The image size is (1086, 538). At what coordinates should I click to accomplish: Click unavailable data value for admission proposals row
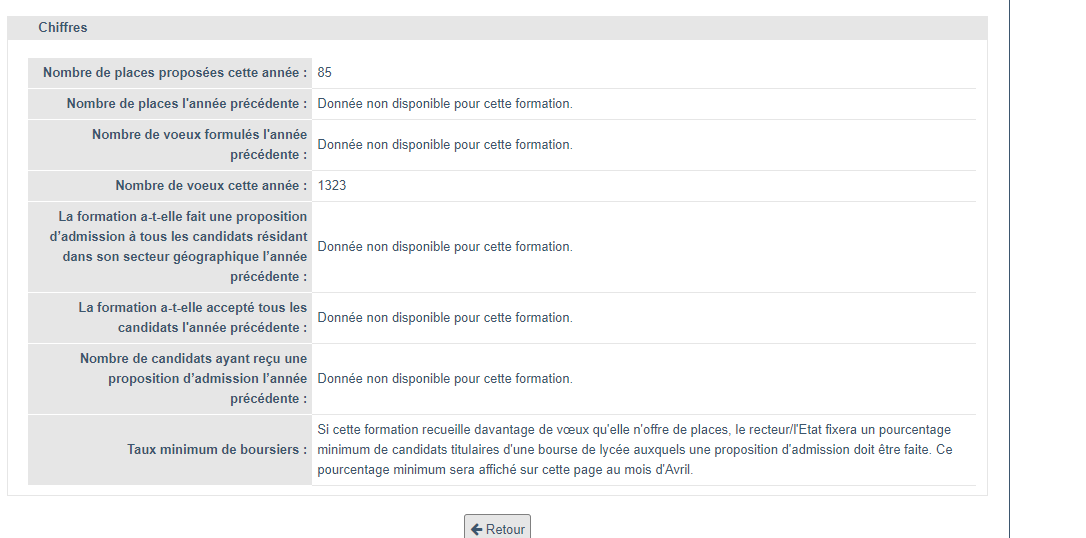pos(445,379)
